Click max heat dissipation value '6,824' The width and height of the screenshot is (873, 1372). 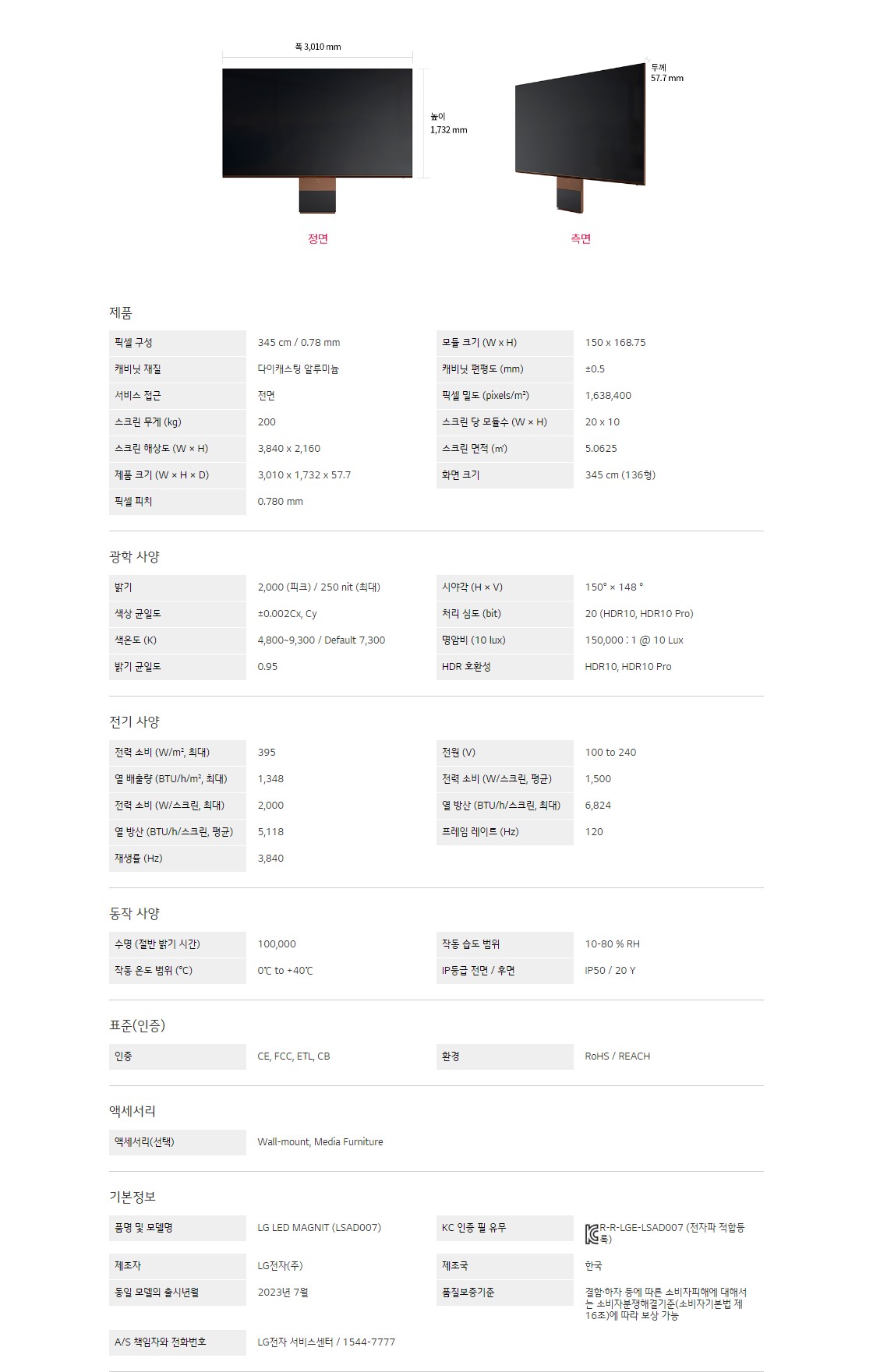(598, 806)
